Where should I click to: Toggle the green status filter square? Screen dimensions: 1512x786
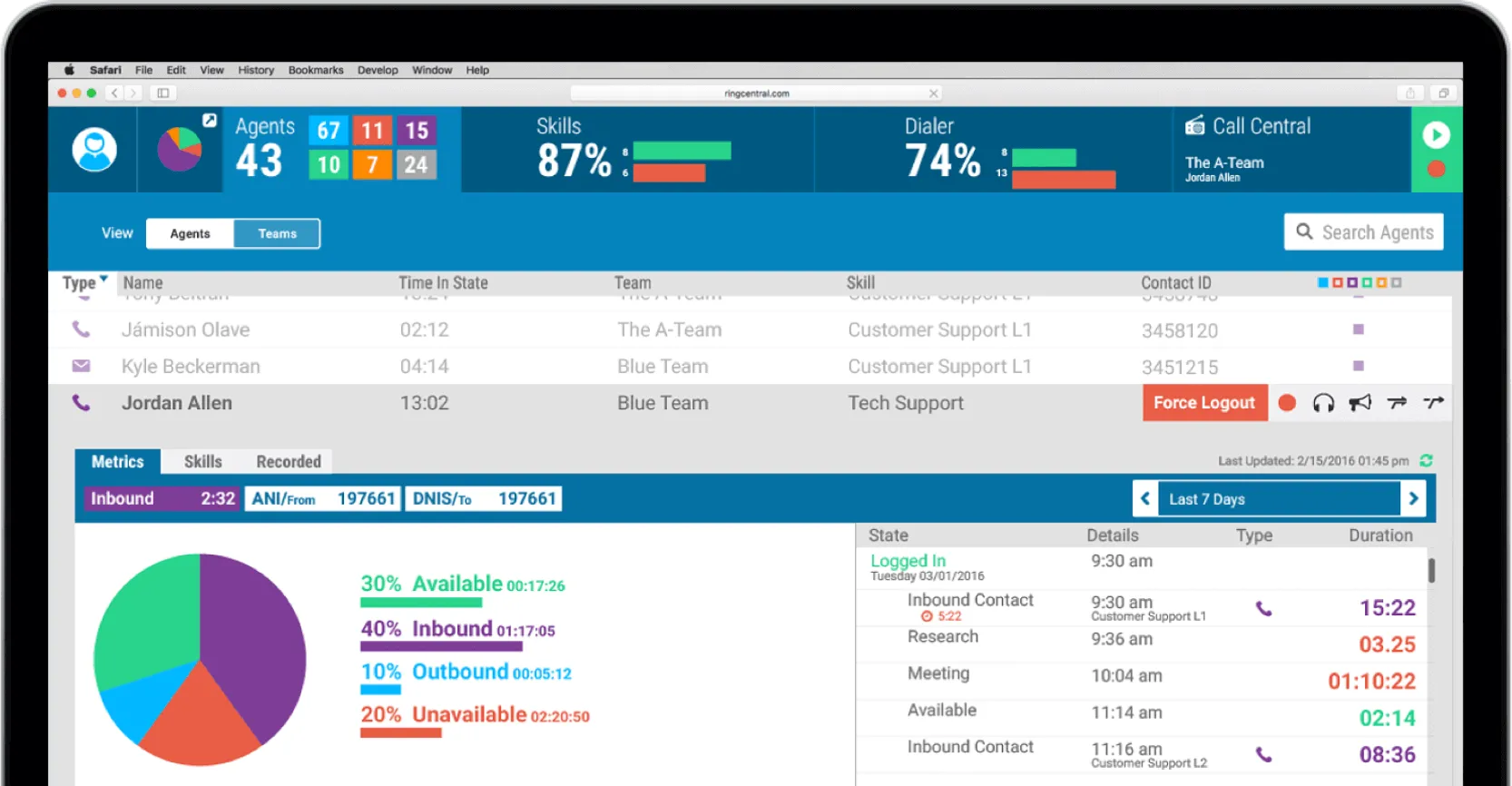[1367, 283]
